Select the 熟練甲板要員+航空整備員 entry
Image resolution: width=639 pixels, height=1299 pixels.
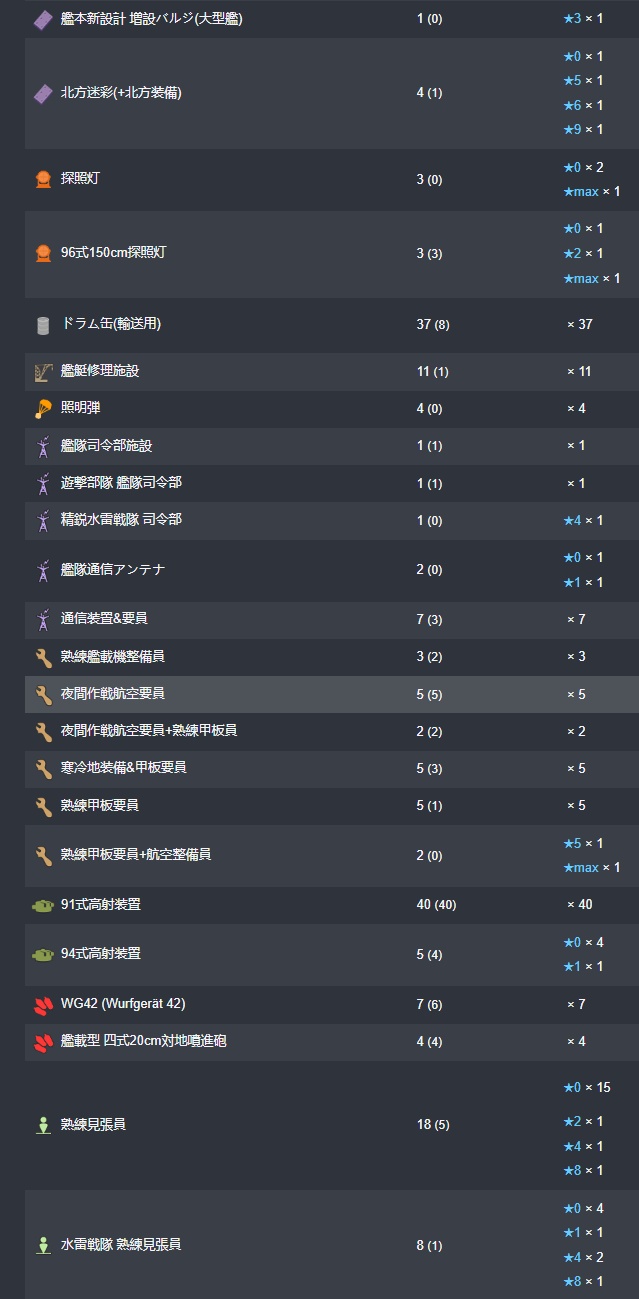tap(135, 855)
